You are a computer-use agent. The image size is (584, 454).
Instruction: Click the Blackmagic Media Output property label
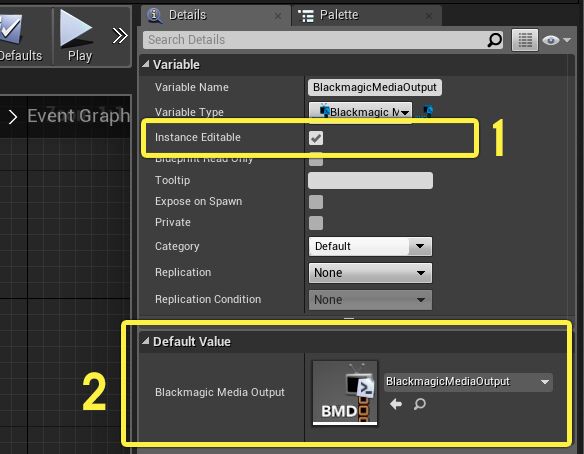(220, 392)
